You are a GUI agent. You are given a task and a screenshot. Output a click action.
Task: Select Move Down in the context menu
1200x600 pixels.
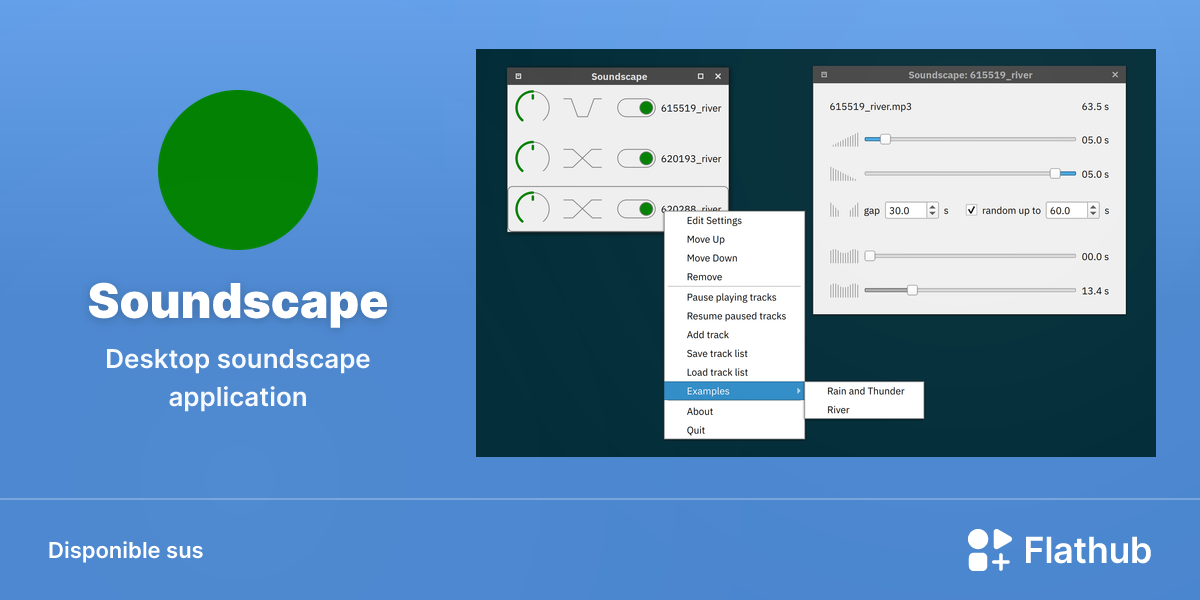[x=734, y=258]
